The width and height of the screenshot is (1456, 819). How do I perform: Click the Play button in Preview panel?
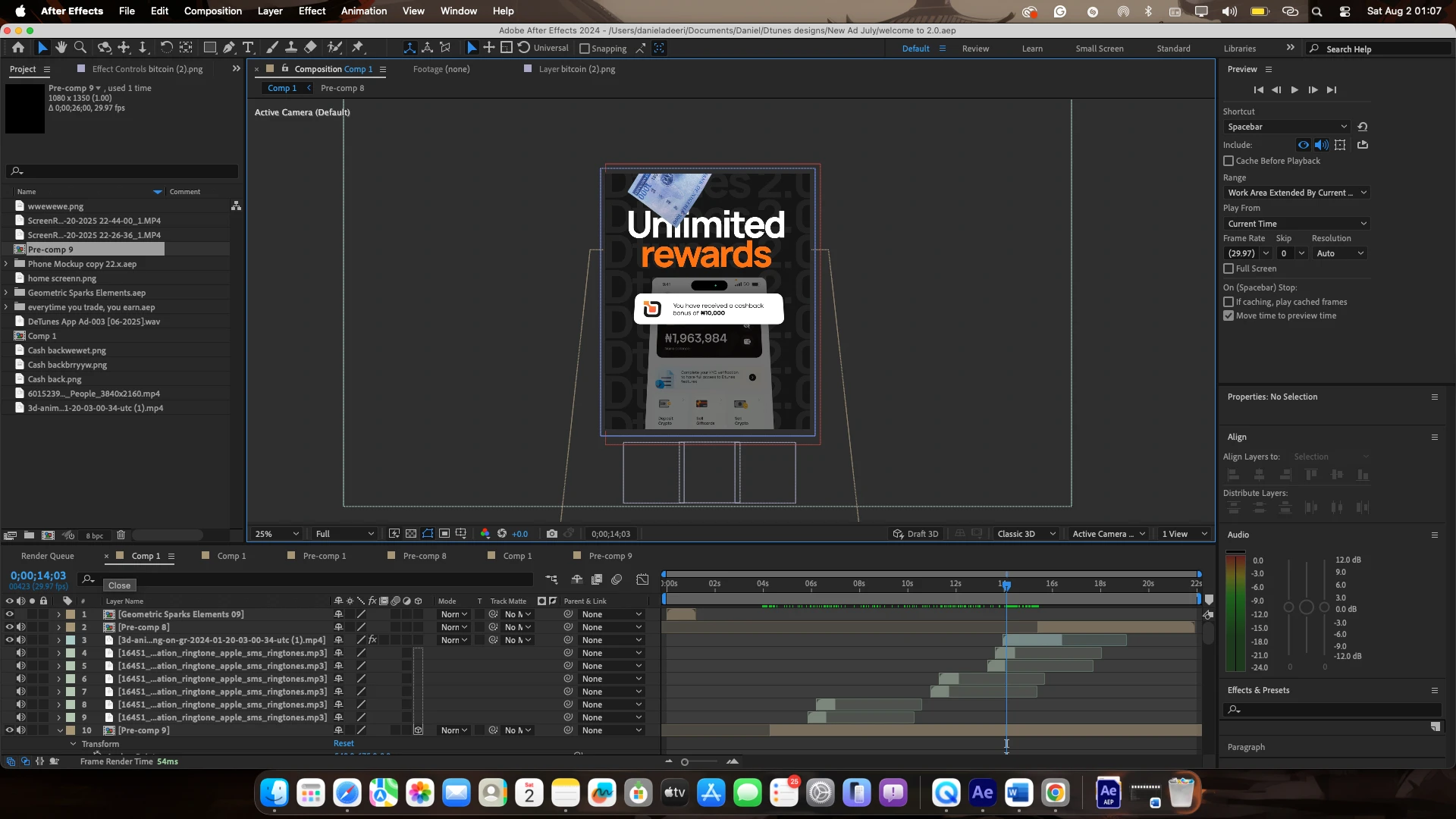pos(1294,90)
